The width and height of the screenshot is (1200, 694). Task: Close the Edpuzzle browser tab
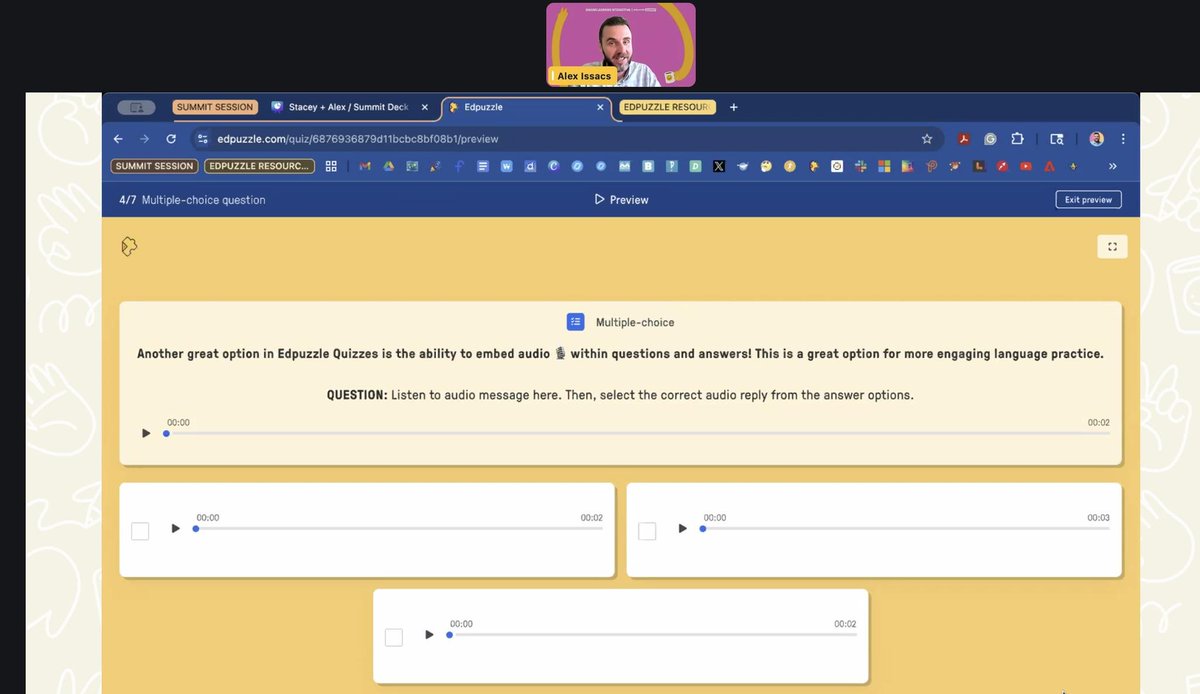(x=600, y=107)
